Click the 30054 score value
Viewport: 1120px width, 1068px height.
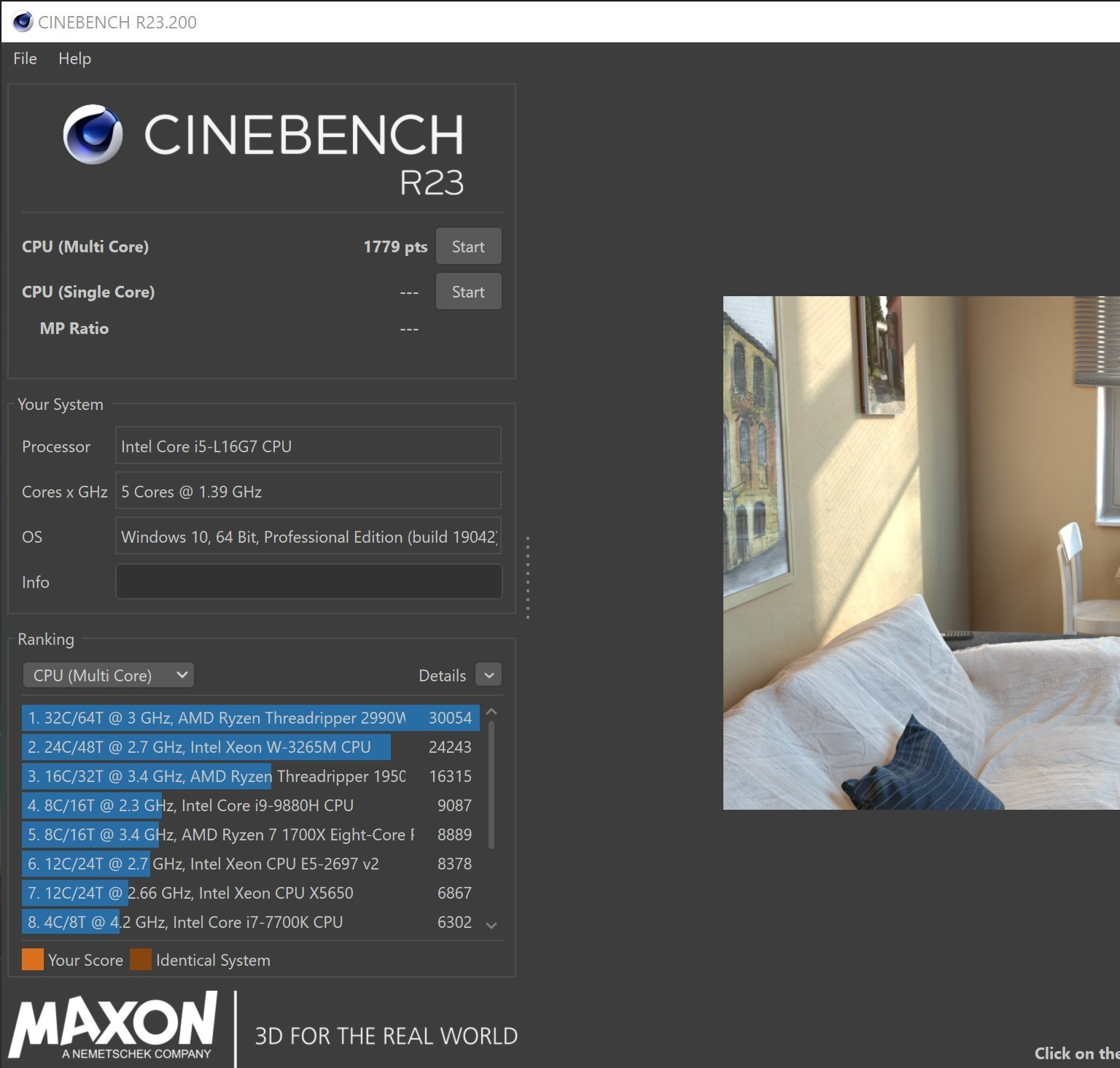coord(450,718)
